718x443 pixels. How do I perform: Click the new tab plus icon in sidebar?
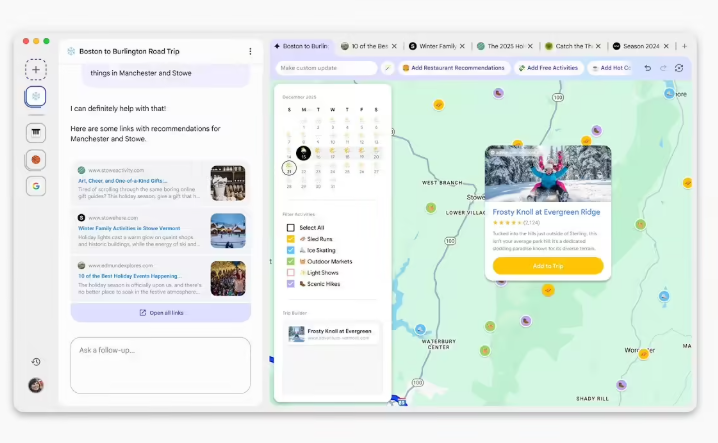(36, 70)
